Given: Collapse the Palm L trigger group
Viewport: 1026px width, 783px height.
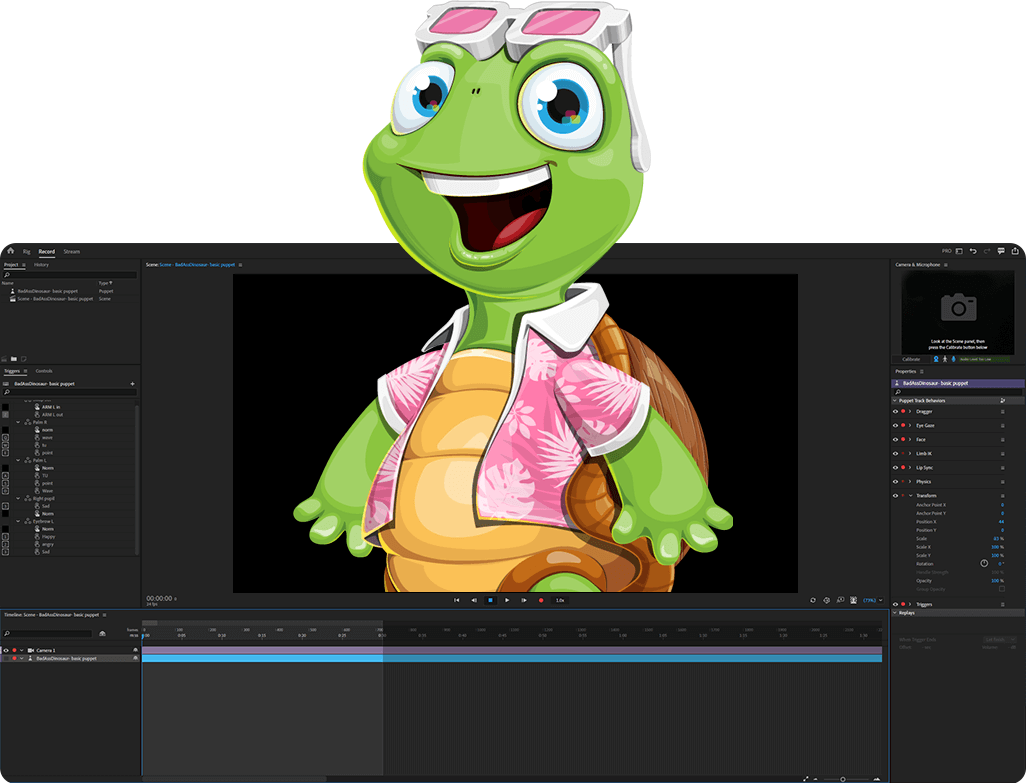Looking at the screenshot, I should 17,460.
